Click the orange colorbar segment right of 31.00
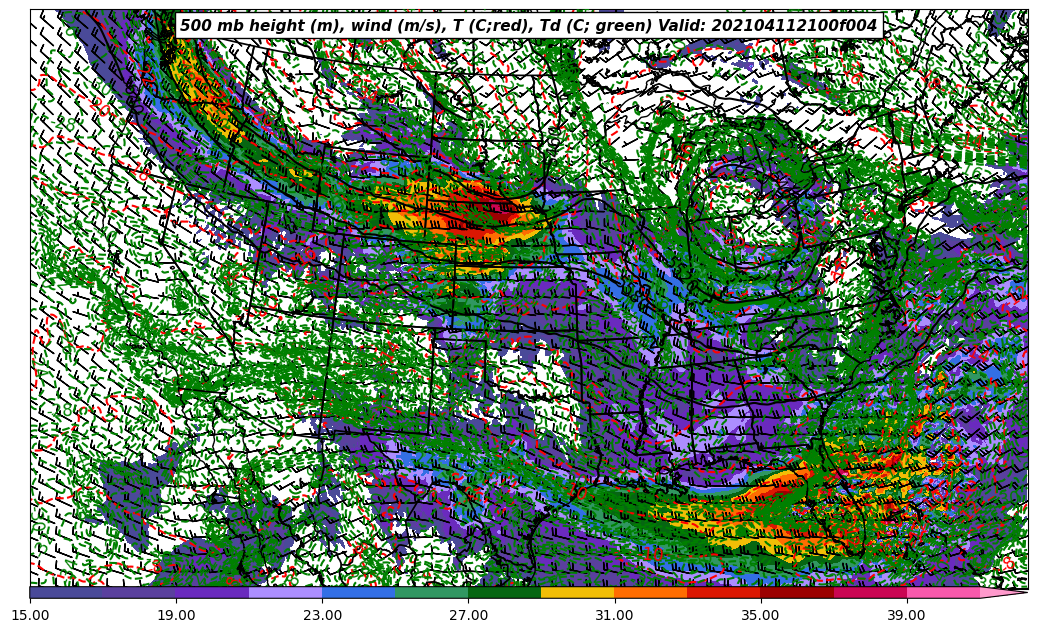The image size is (1037, 632). 650,592
